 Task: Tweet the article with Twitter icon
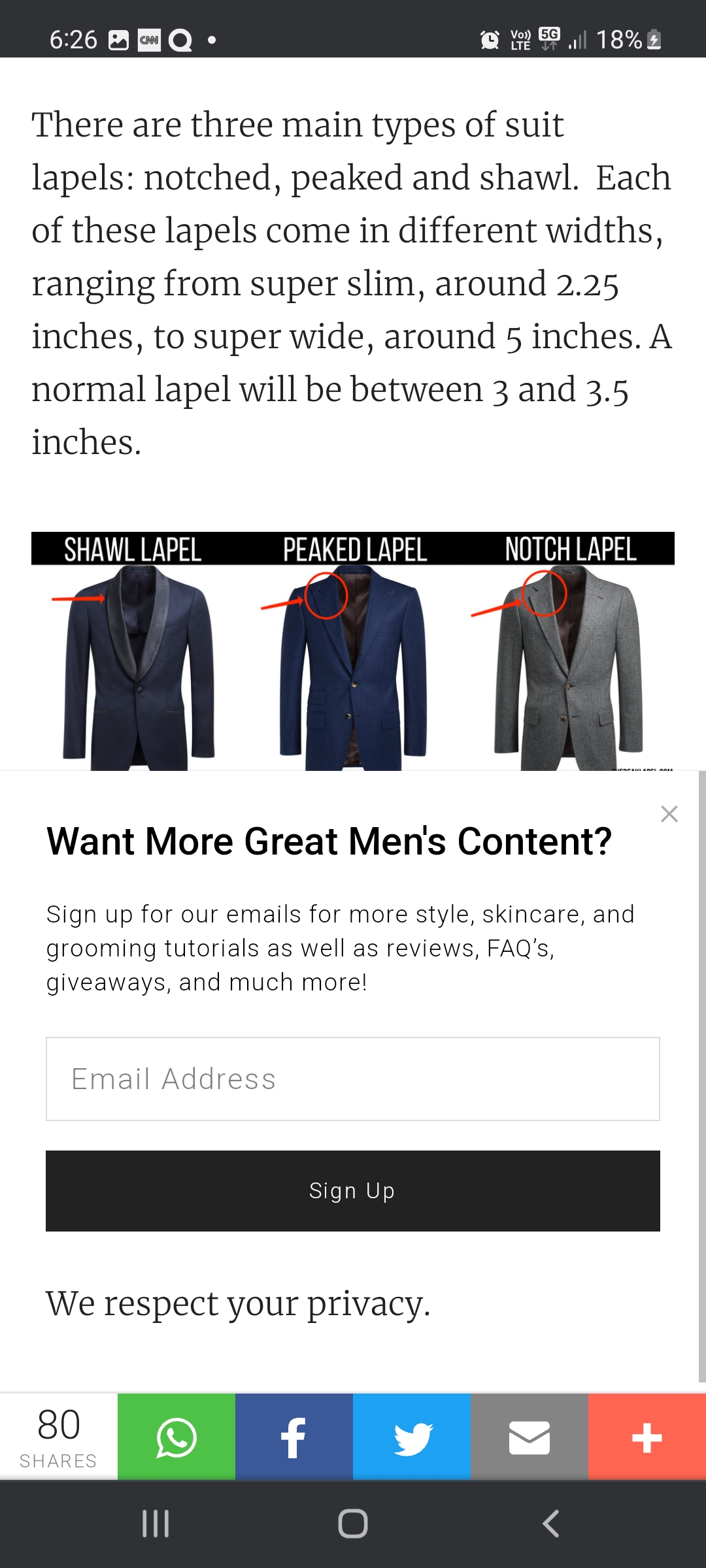click(412, 1437)
